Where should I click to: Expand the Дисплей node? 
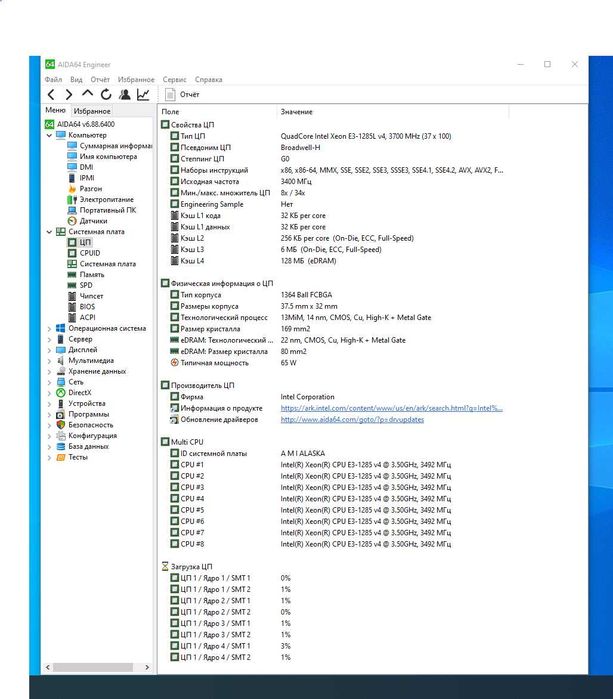(x=49, y=350)
